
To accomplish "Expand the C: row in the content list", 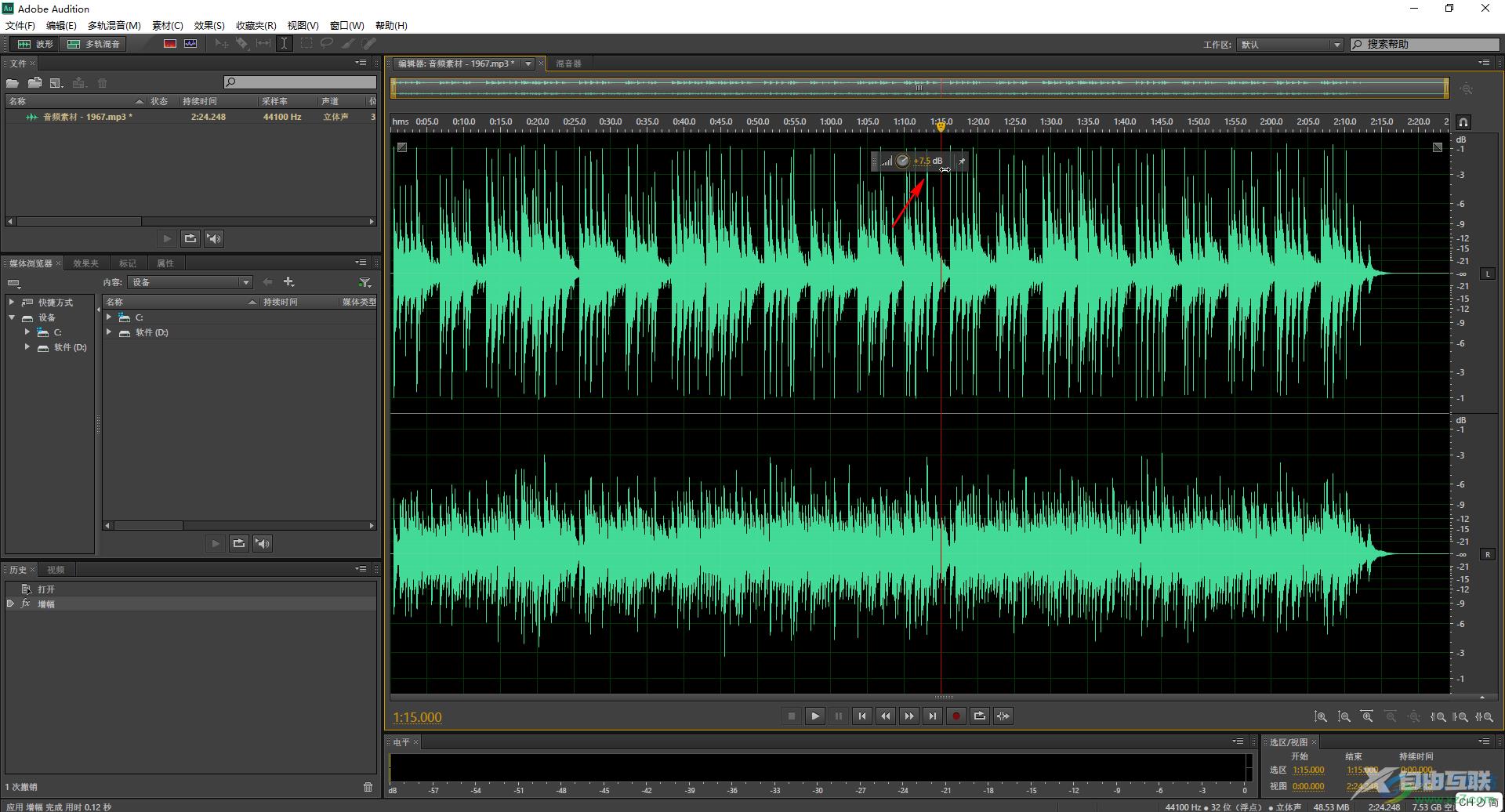I will point(109,317).
